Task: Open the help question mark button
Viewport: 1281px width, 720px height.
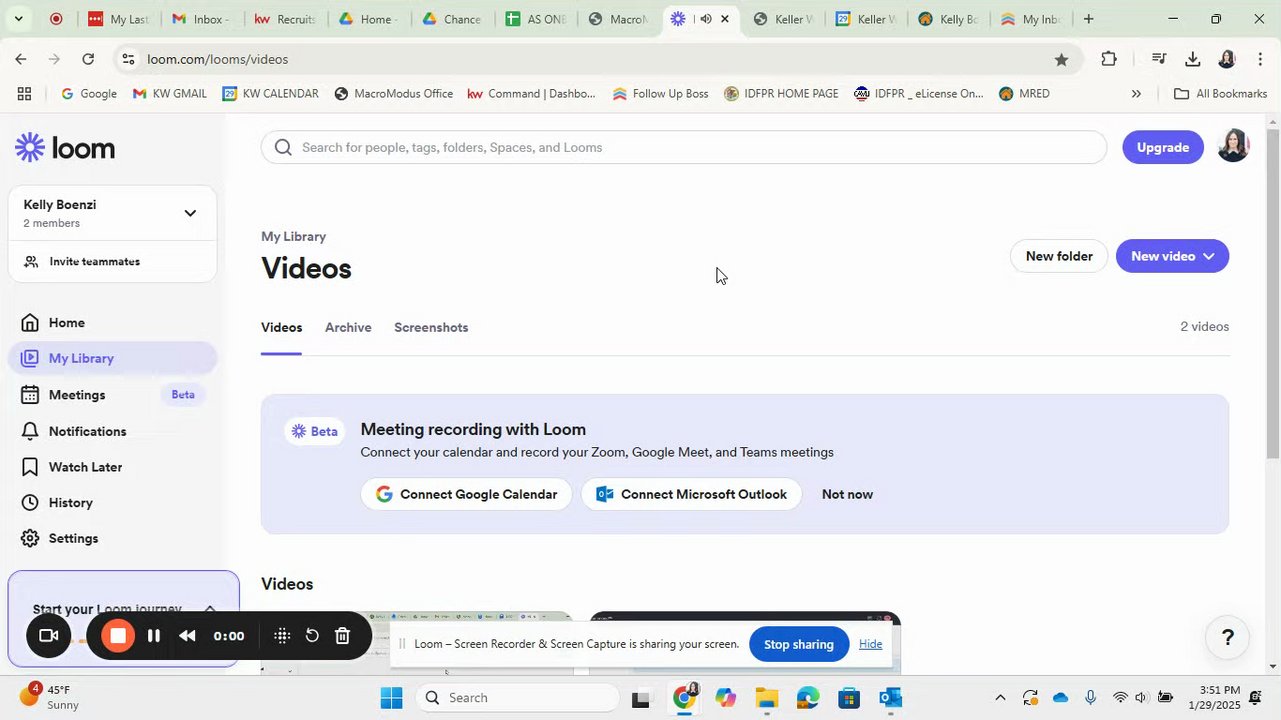Action: (1227, 638)
